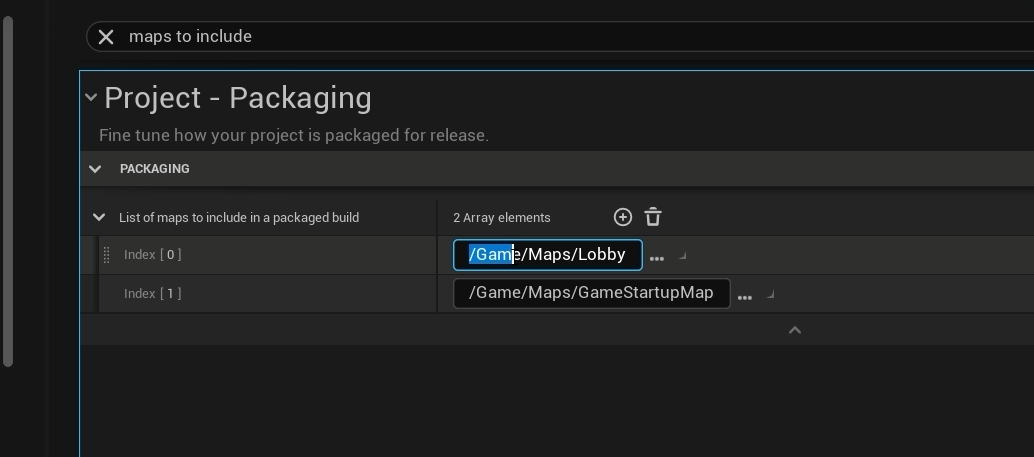1034x457 pixels.
Task: Collapse the Project - Packaging section
Action: [91, 98]
